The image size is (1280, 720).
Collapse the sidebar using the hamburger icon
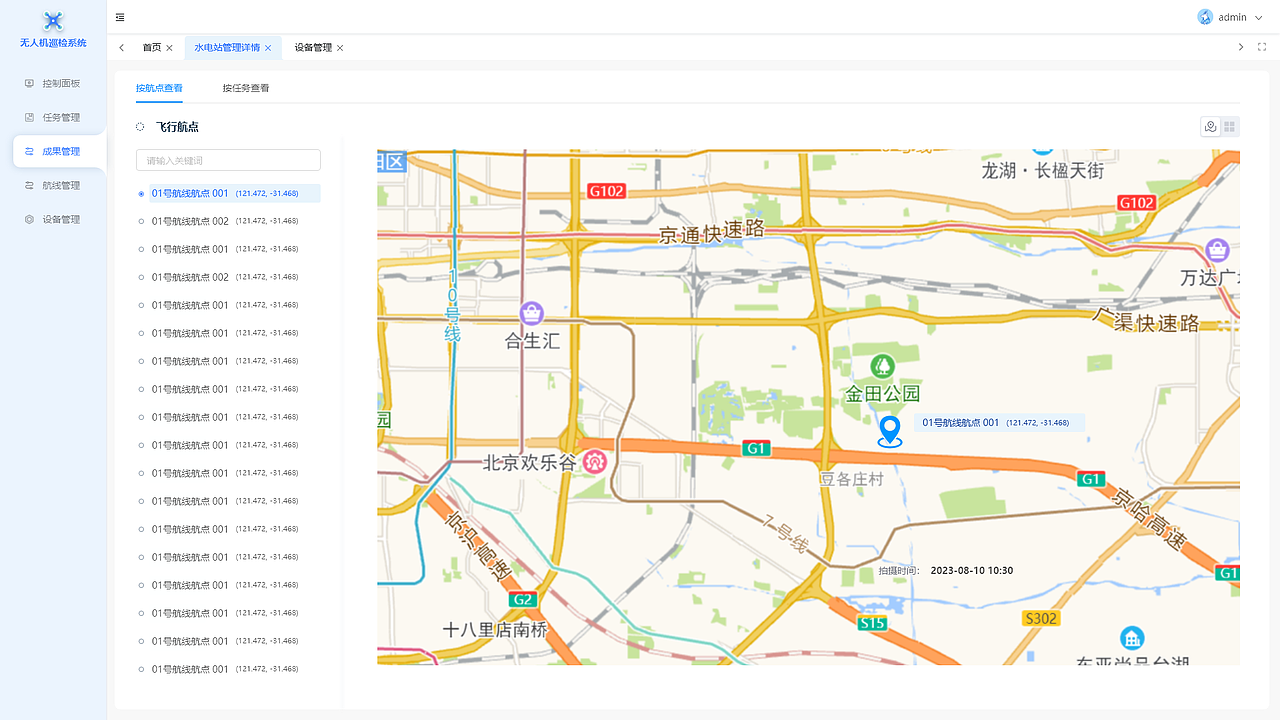(x=119, y=17)
